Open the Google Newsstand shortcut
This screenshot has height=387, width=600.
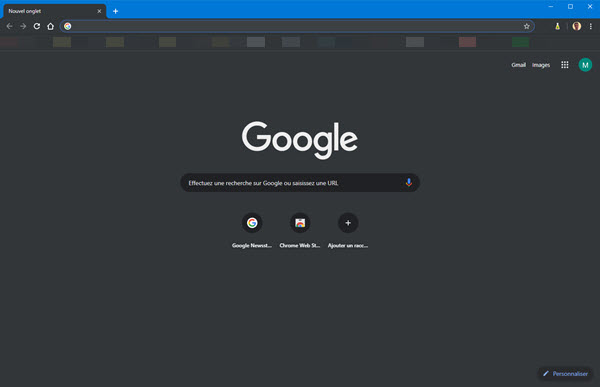(252, 230)
